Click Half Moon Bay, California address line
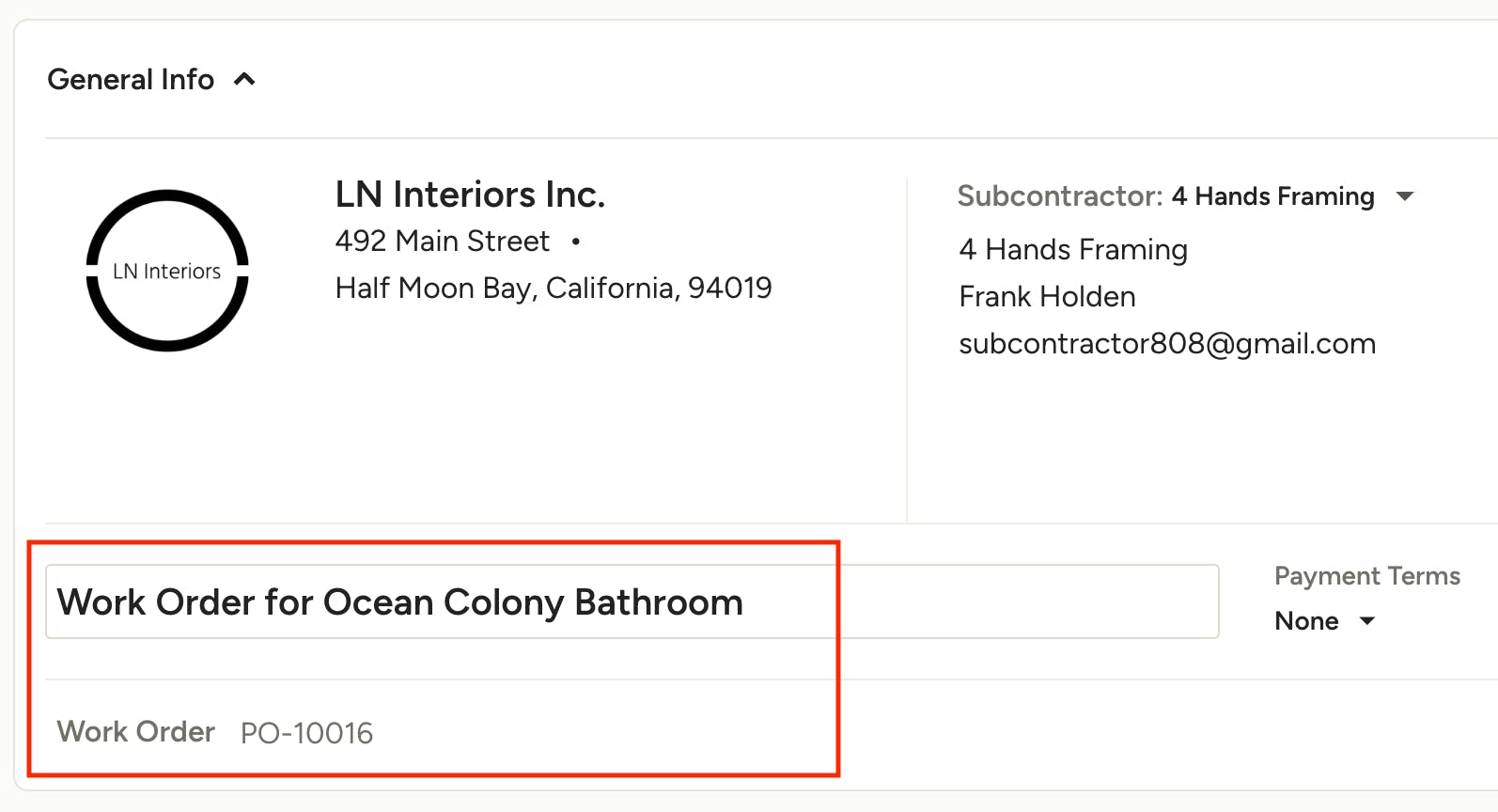The image size is (1498, 812). pyautogui.click(x=553, y=288)
